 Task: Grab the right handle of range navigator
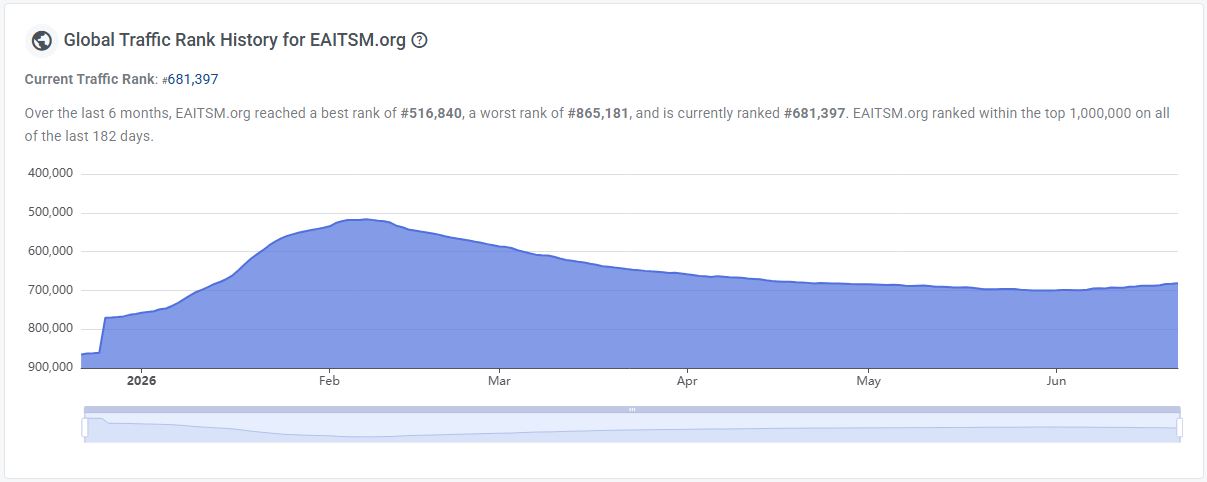coord(1180,428)
